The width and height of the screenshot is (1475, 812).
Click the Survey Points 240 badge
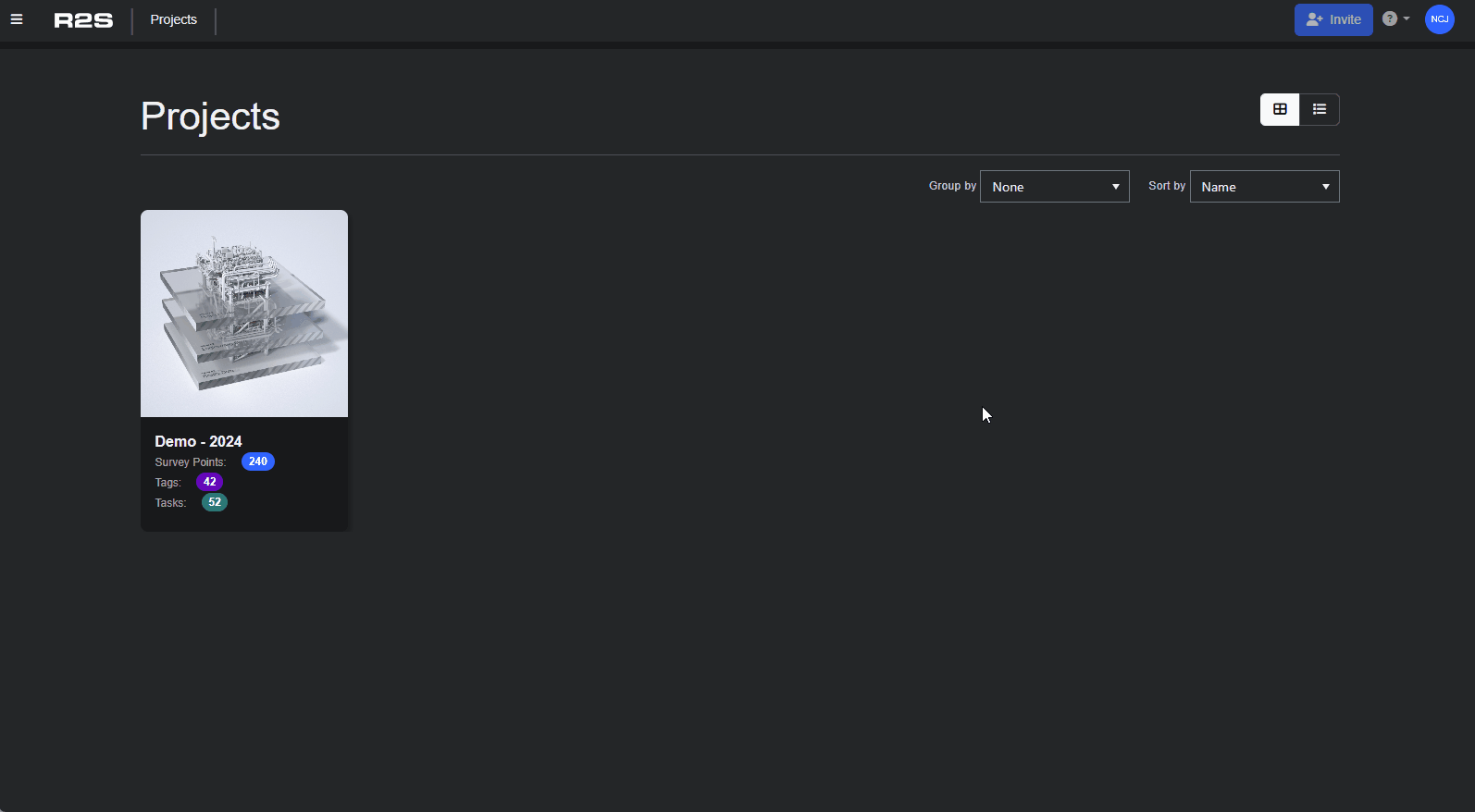tap(258, 461)
